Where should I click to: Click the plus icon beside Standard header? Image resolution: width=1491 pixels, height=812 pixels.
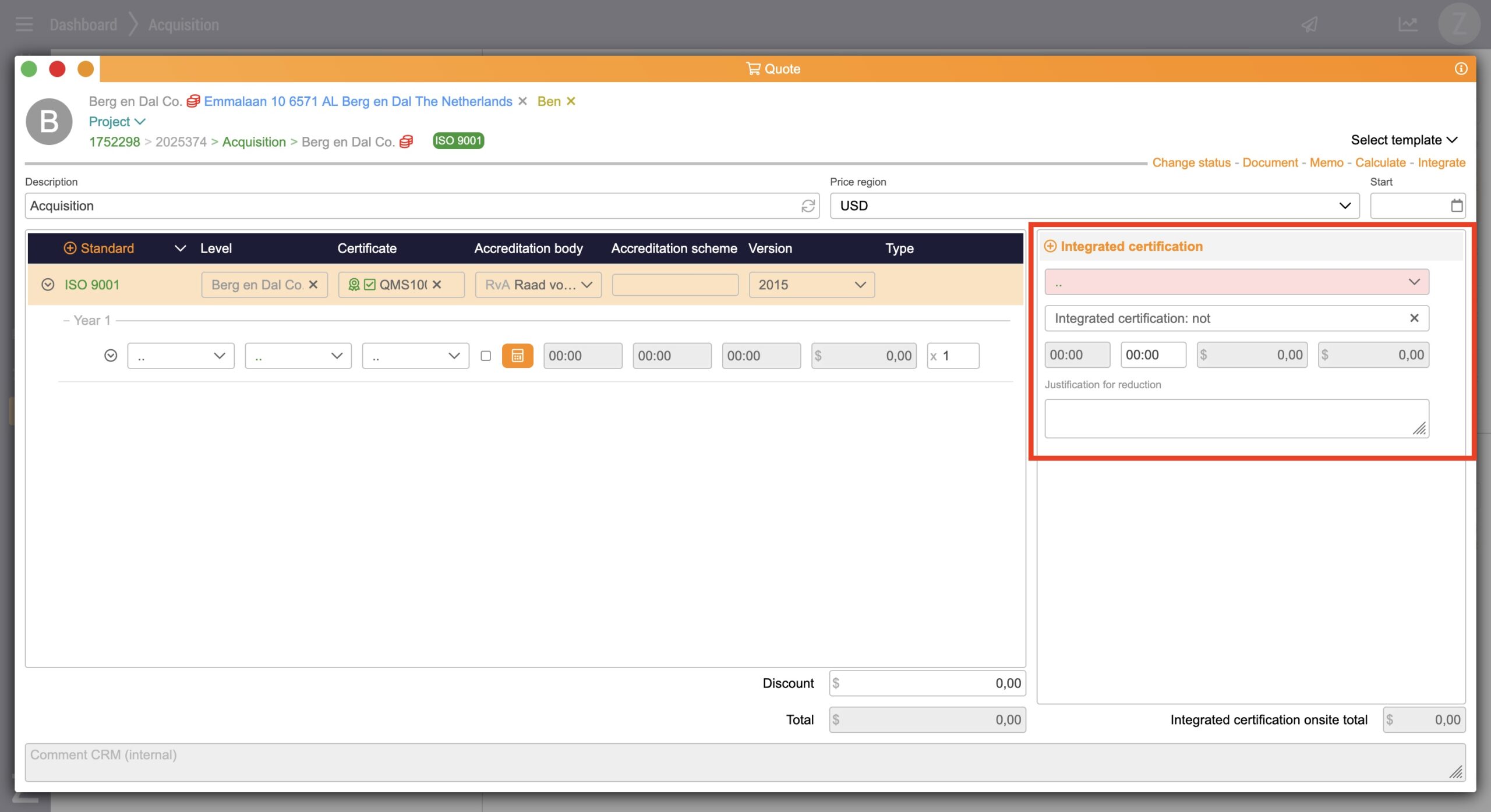(x=70, y=249)
